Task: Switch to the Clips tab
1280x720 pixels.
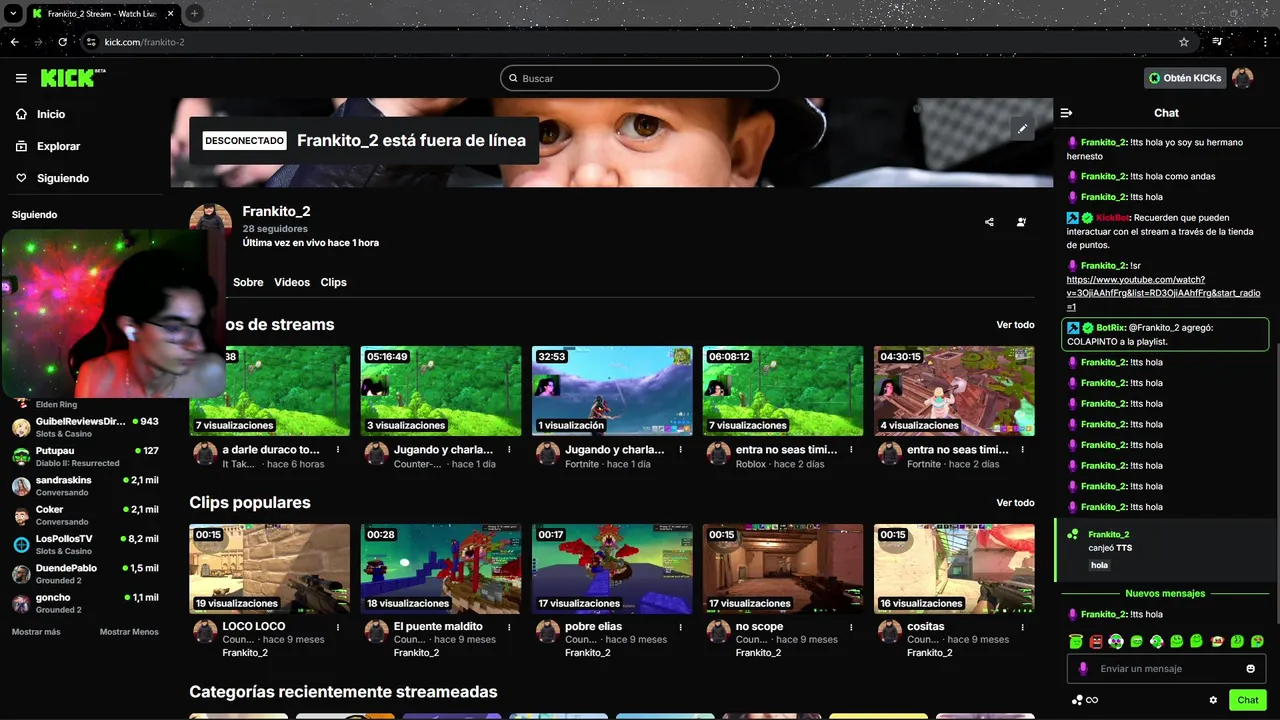Action: click(x=333, y=282)
